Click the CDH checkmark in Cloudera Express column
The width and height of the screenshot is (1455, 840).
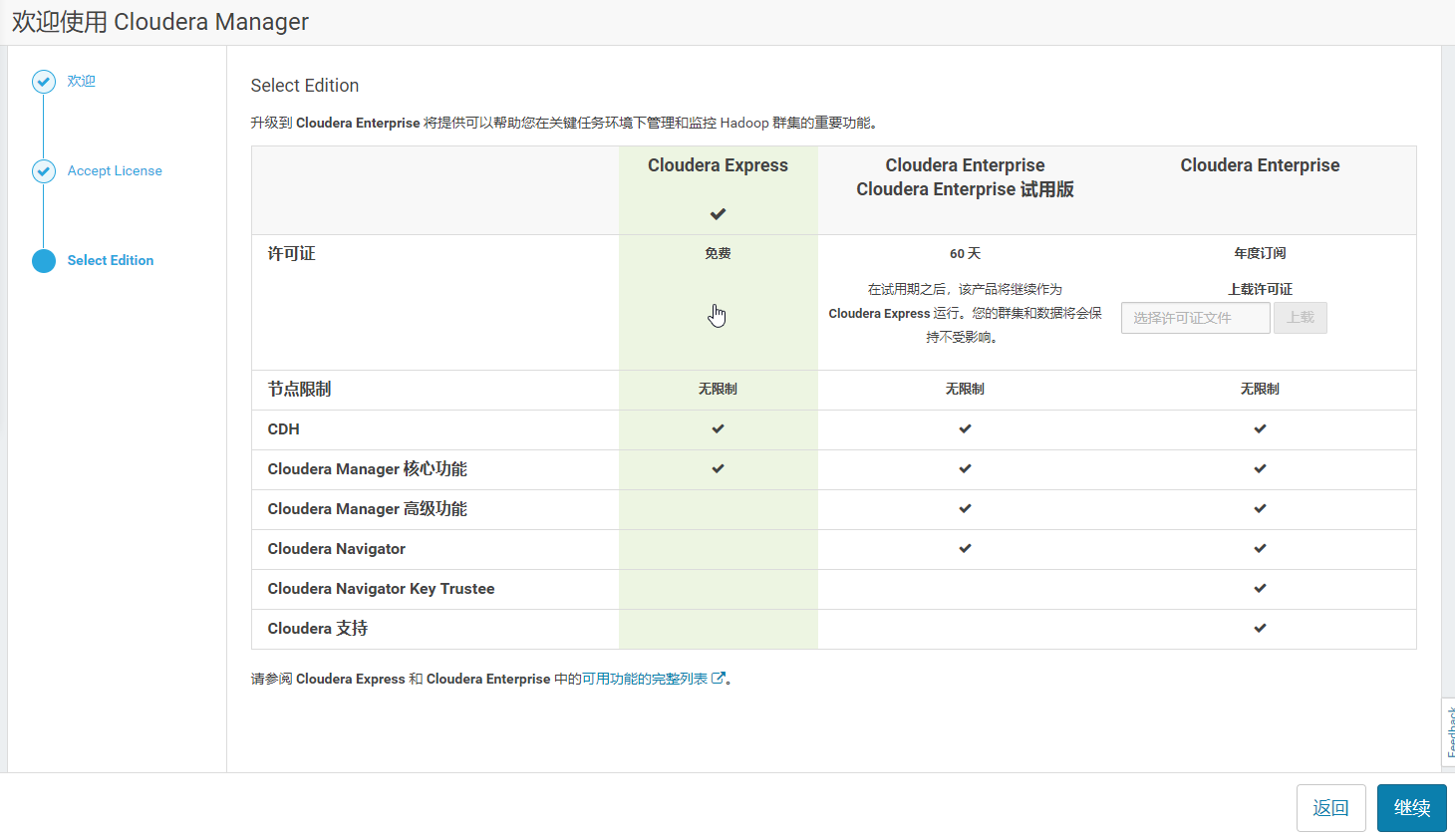[x=718, y=428]
